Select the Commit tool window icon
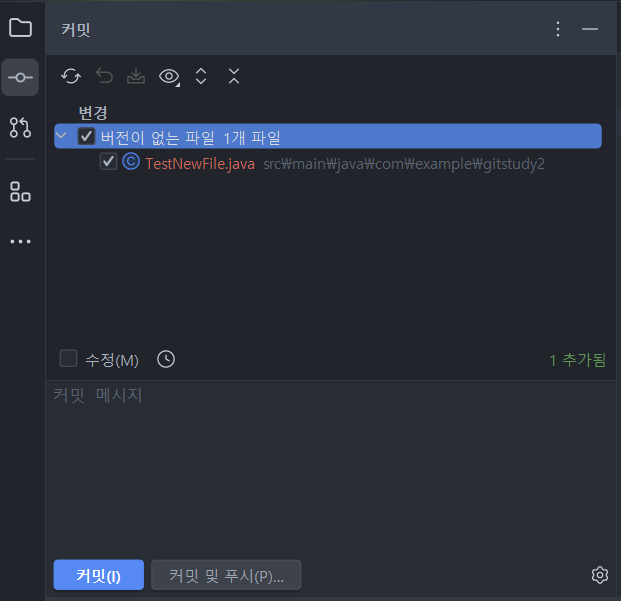The width and height of the screenshot is (621, 601). (20, 77)
